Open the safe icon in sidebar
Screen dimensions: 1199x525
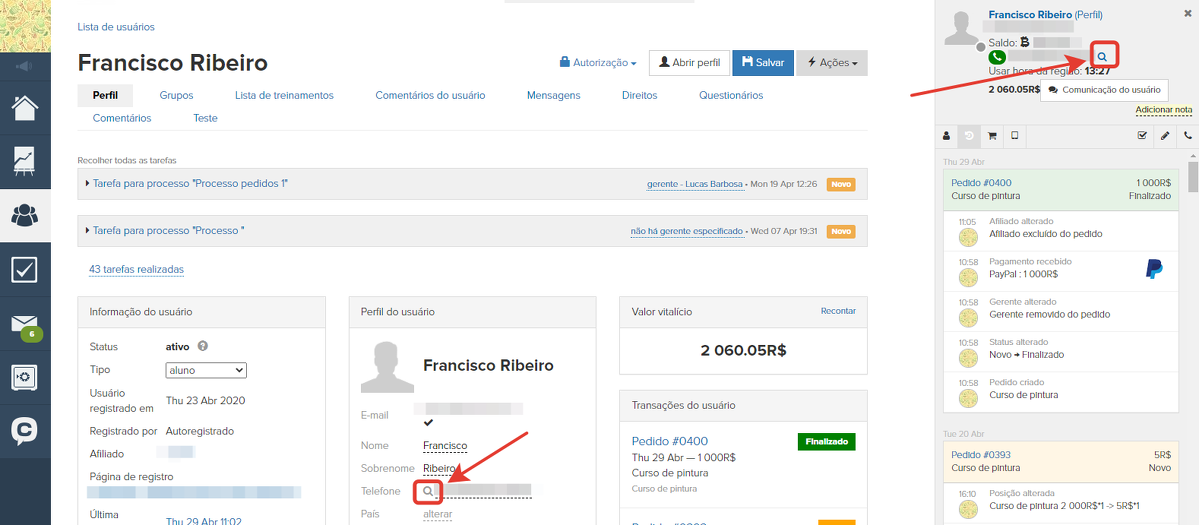[25, 377]
